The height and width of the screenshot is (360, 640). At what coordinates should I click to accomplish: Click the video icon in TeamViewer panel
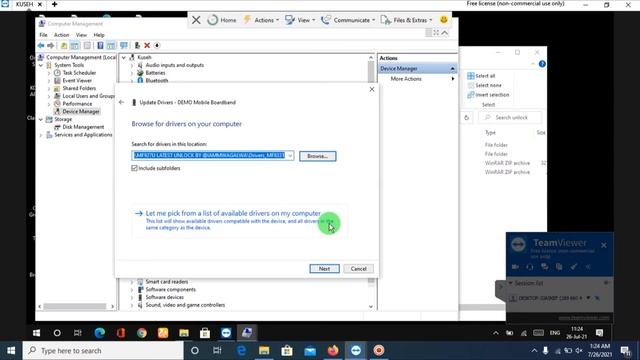pos(516,267)
